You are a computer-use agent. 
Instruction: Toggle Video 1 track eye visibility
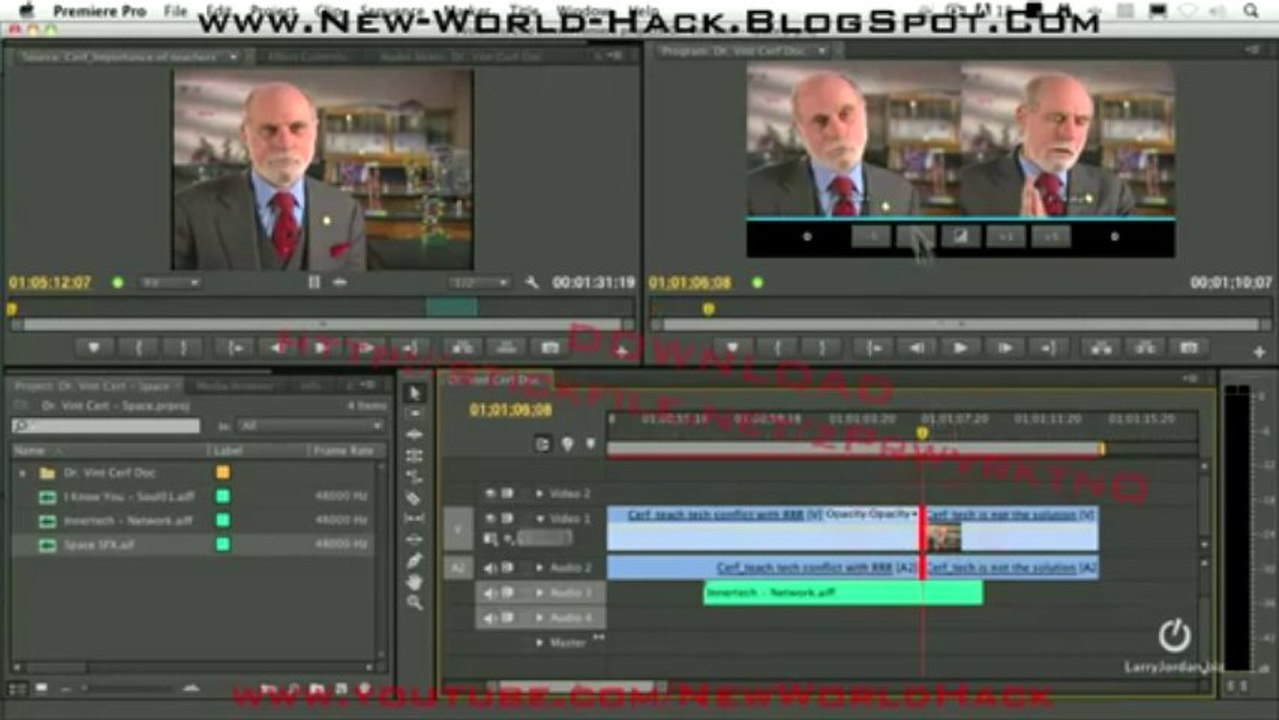[490, 519]
